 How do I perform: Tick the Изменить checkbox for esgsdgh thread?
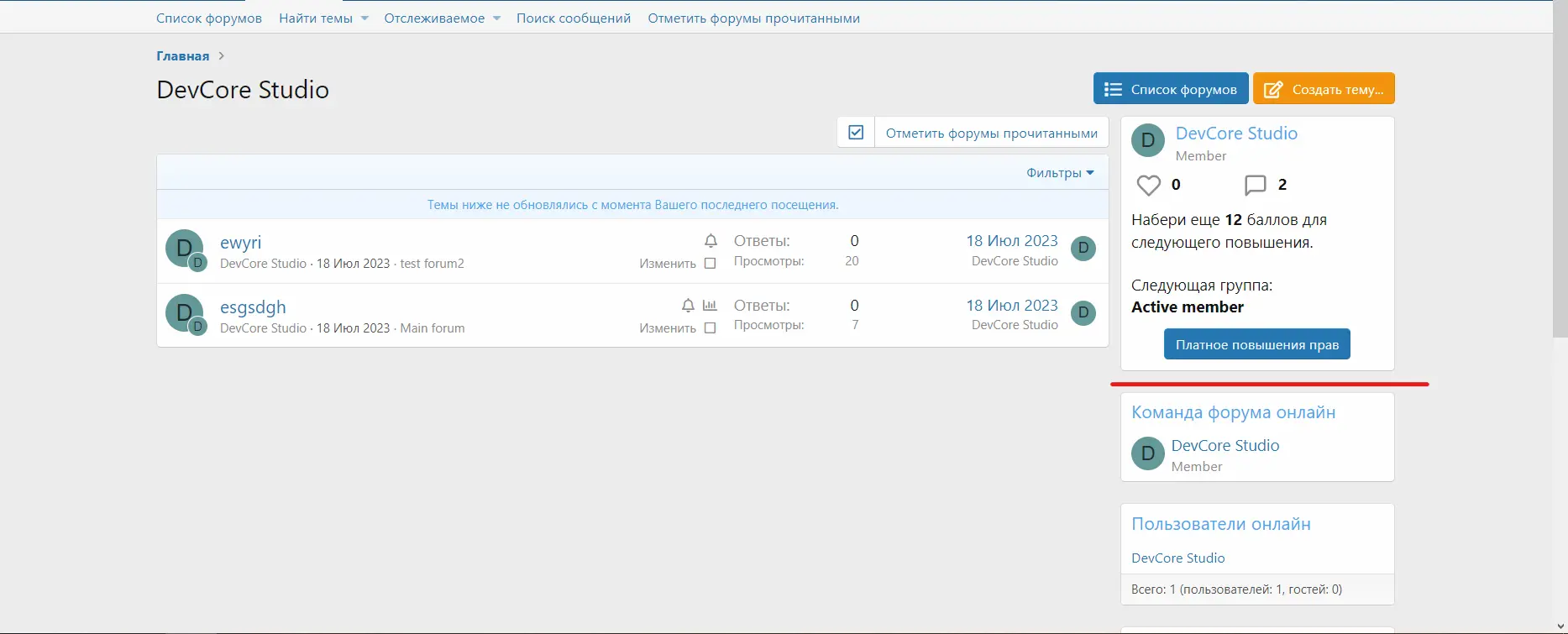tap(710, 328)
